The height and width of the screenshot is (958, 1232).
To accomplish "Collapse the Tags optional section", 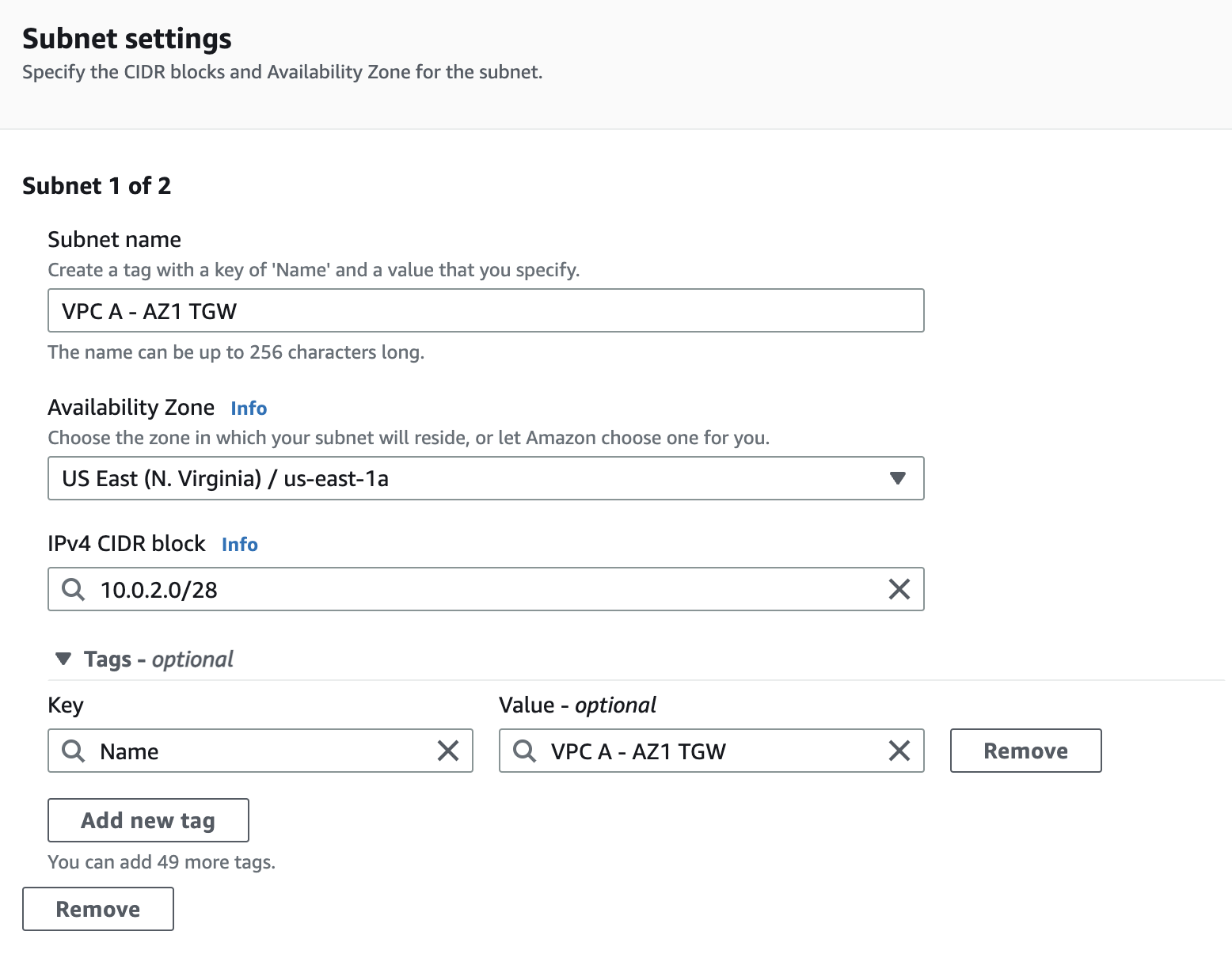I will [63, 659].
